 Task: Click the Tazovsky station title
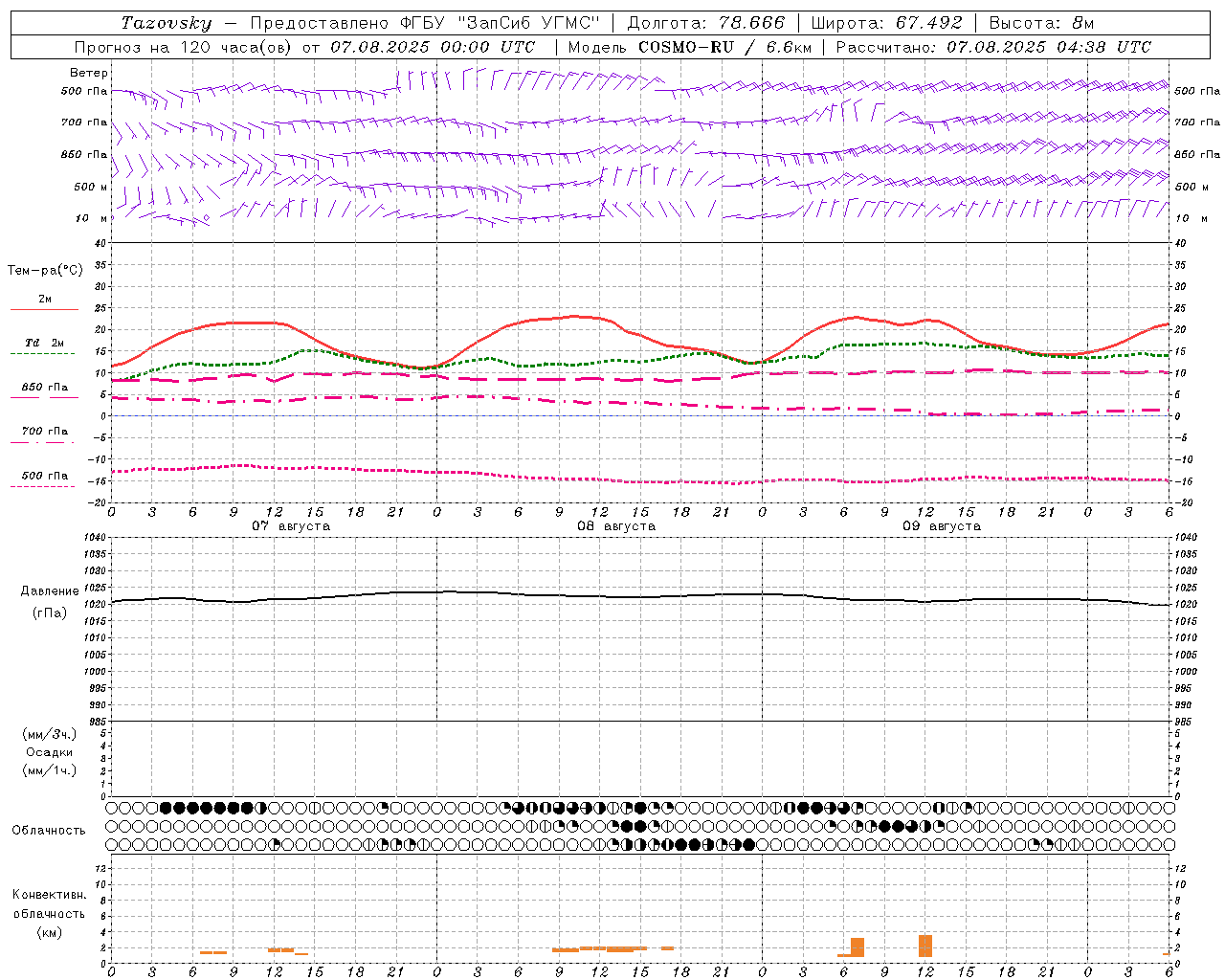pyautogui.click(x=167, y=23)
